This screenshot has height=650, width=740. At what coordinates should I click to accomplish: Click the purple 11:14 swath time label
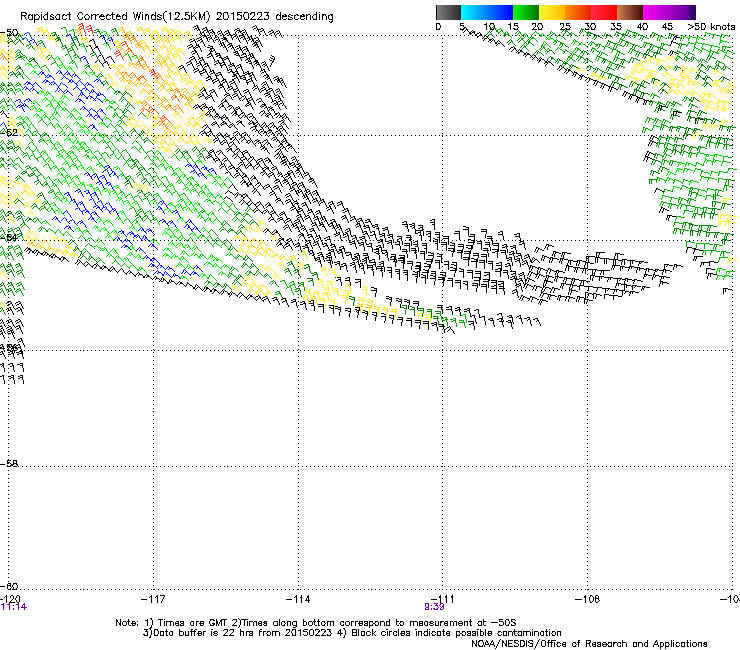click(14, 607)
